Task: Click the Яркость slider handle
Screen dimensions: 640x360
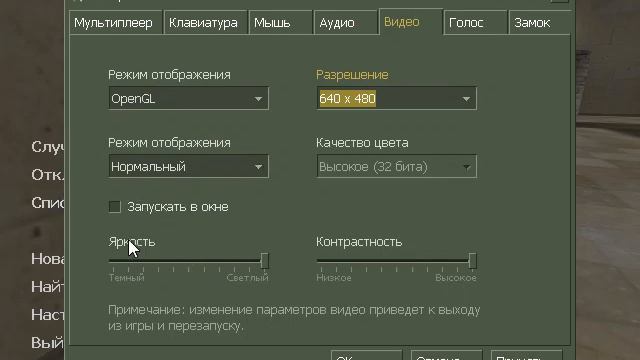Action: tap(264, 261)
